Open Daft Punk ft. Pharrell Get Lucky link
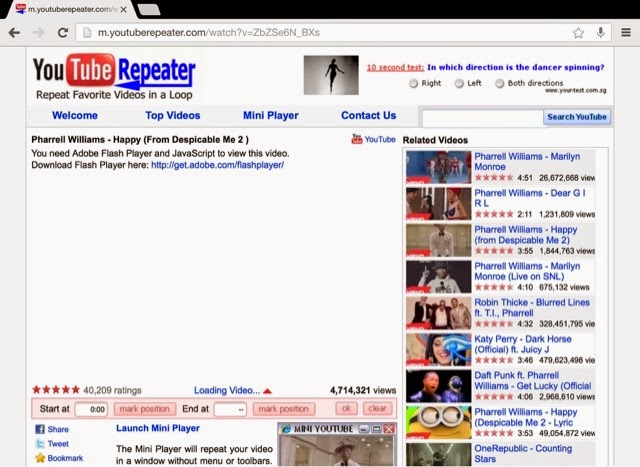This screenshot has height=467, width=640. pyautogui.click(x=533, y=380)
